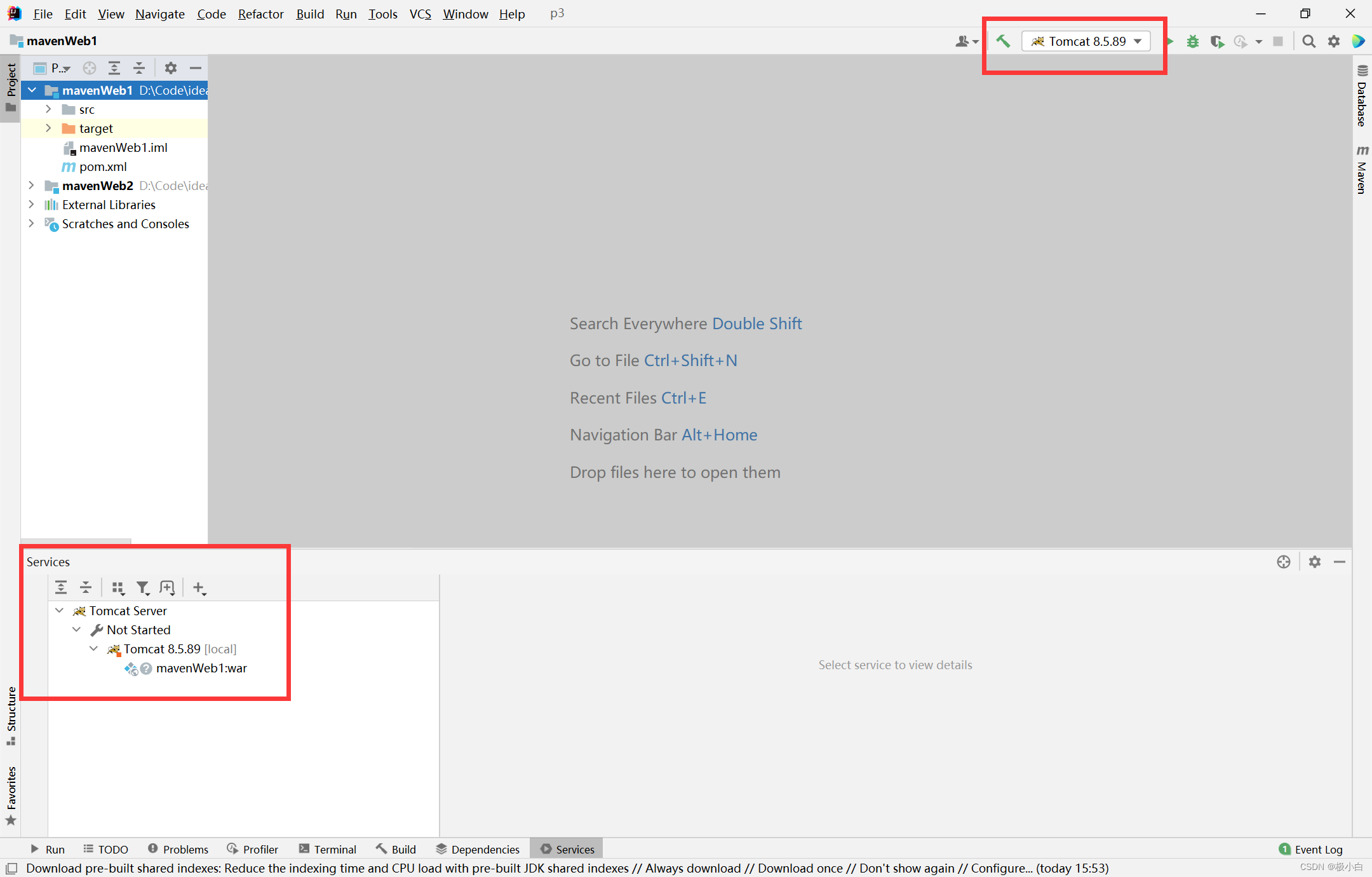Expand all in Services toolbar
The width and height of the screenshot is (1372, 877).
pos(61,587)
